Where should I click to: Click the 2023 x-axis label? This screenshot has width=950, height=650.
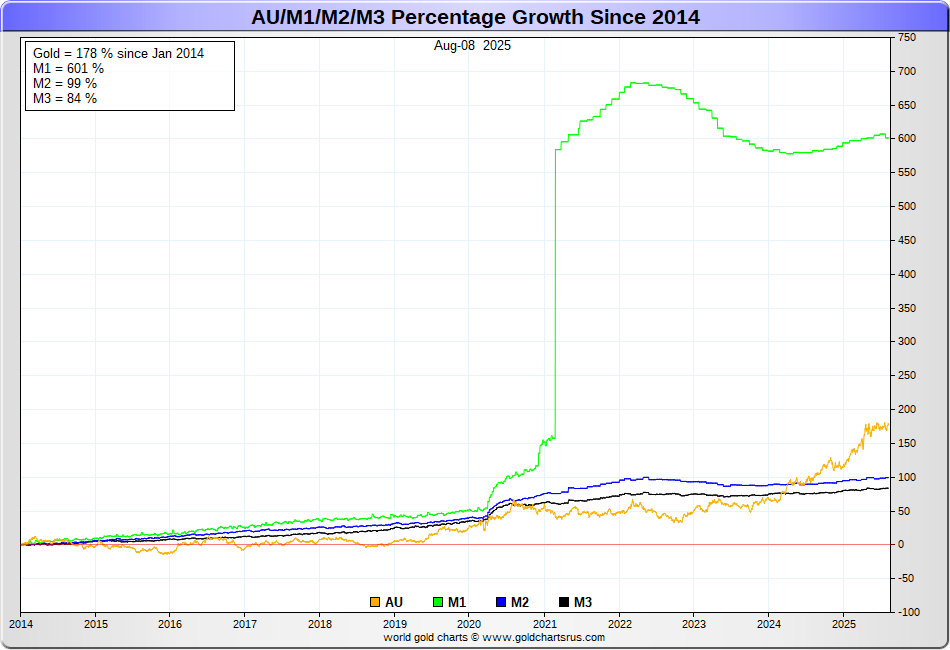pyautogui.click(x=694, y=624)
